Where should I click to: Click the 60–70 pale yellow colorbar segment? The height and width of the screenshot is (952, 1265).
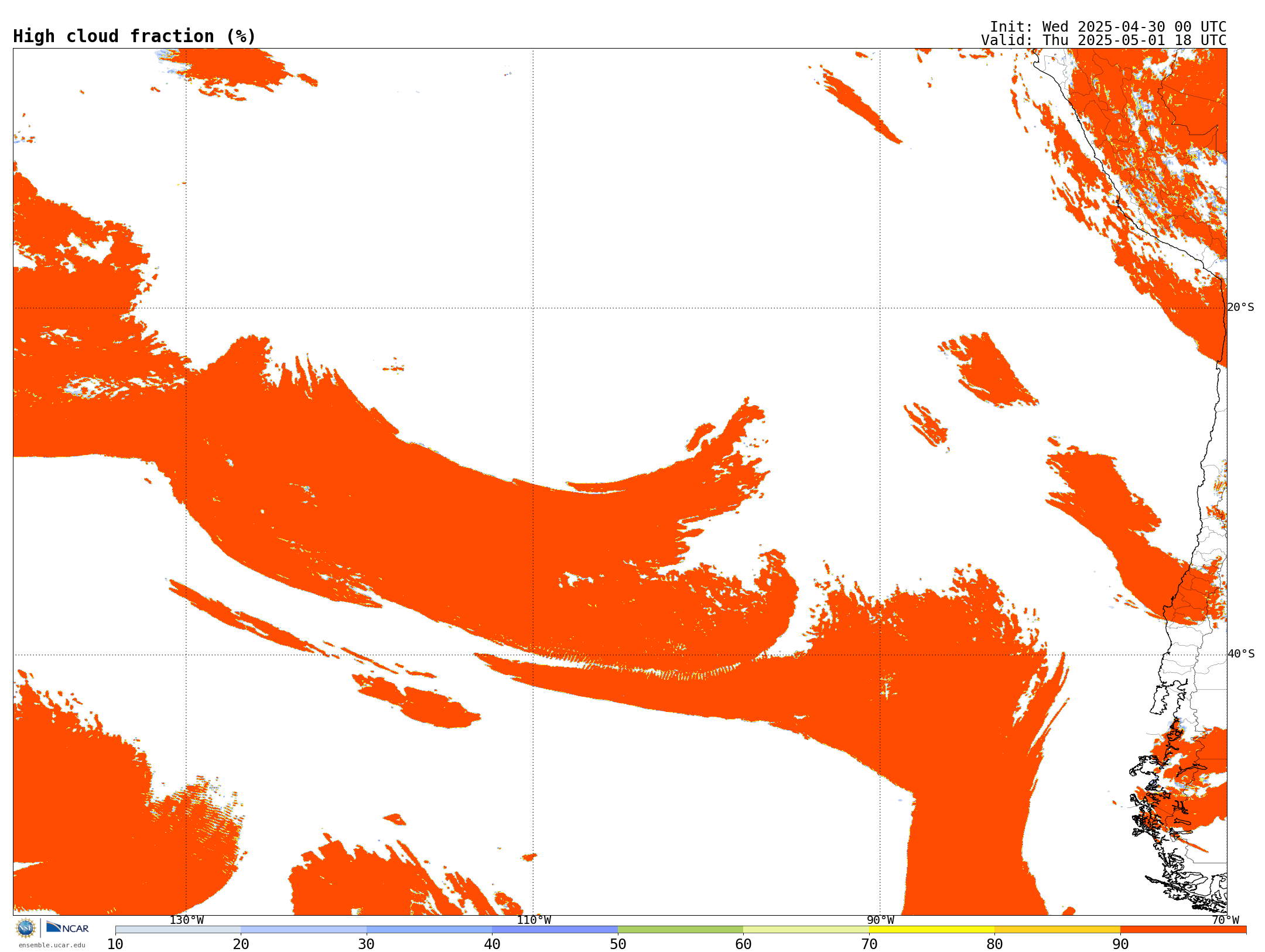(806, 930)
